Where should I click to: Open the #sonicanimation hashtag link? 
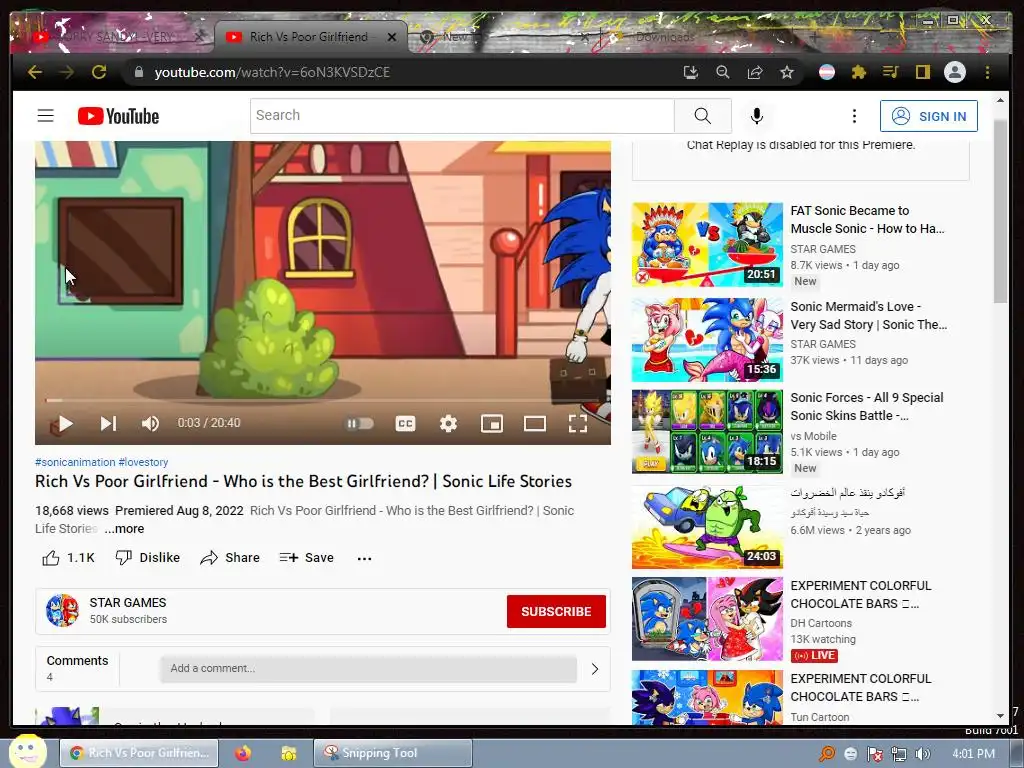pyautogui.click(x=75, y=462)
